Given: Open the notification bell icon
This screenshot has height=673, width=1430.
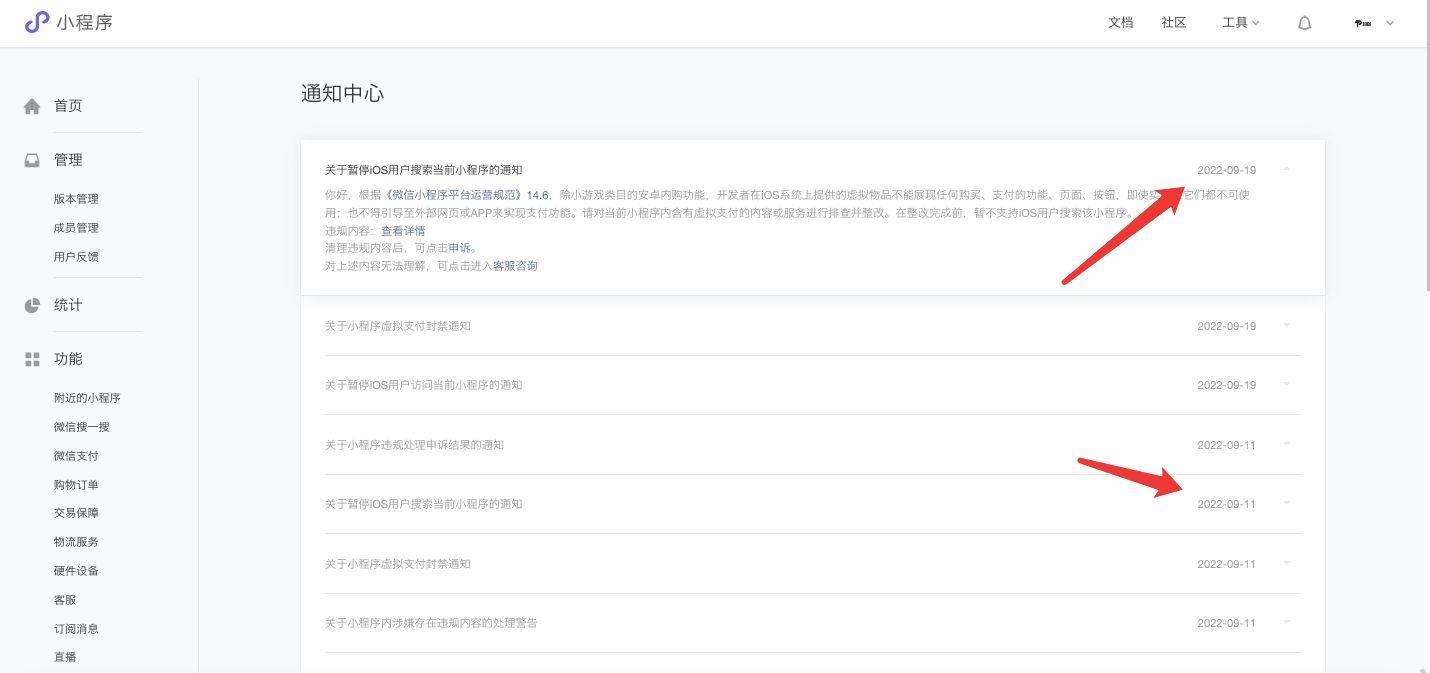Looking at the screenshot, I should click(1304, 23).
